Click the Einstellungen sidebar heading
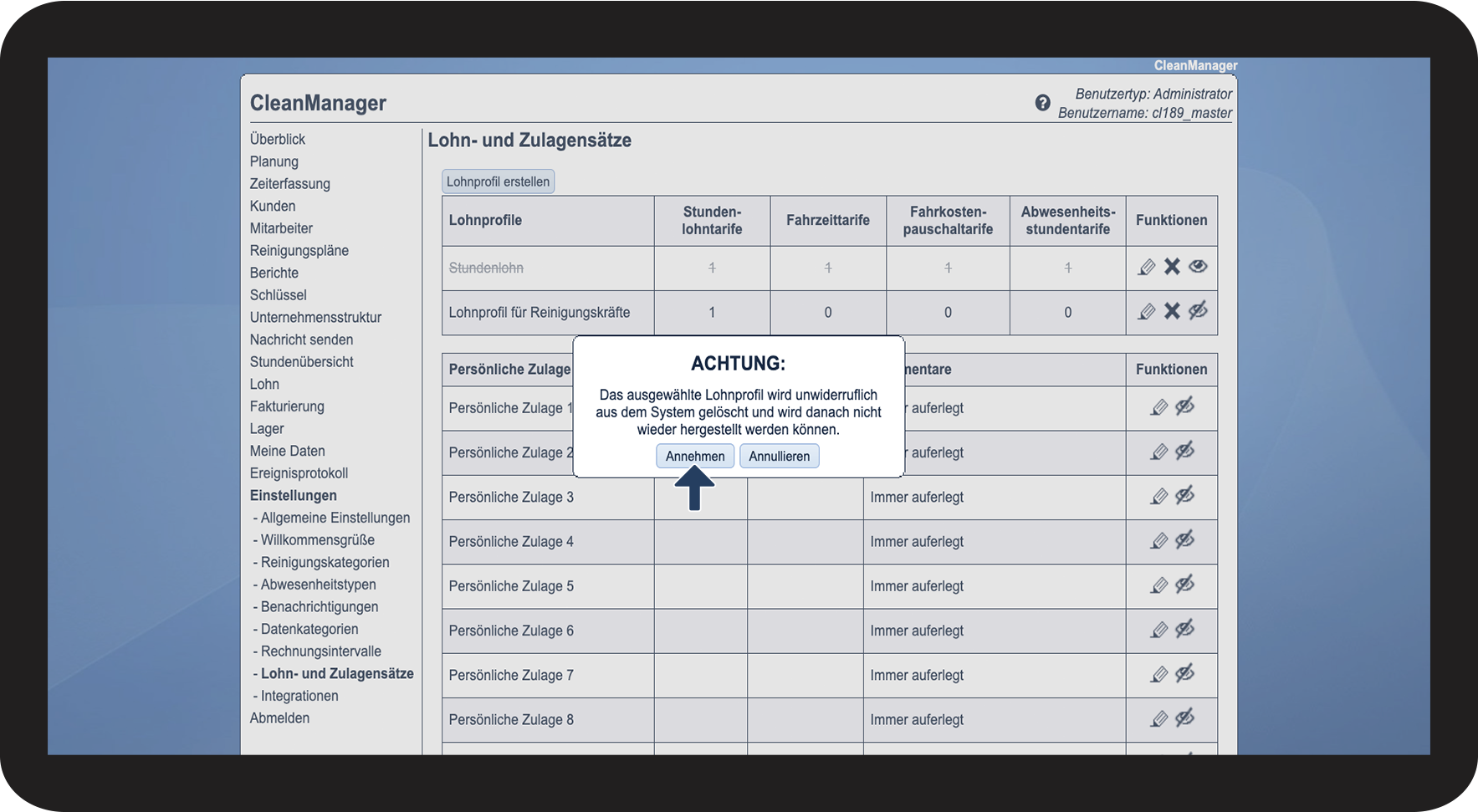The width and height of the screenshot is (1478, 812). (294, 496)
